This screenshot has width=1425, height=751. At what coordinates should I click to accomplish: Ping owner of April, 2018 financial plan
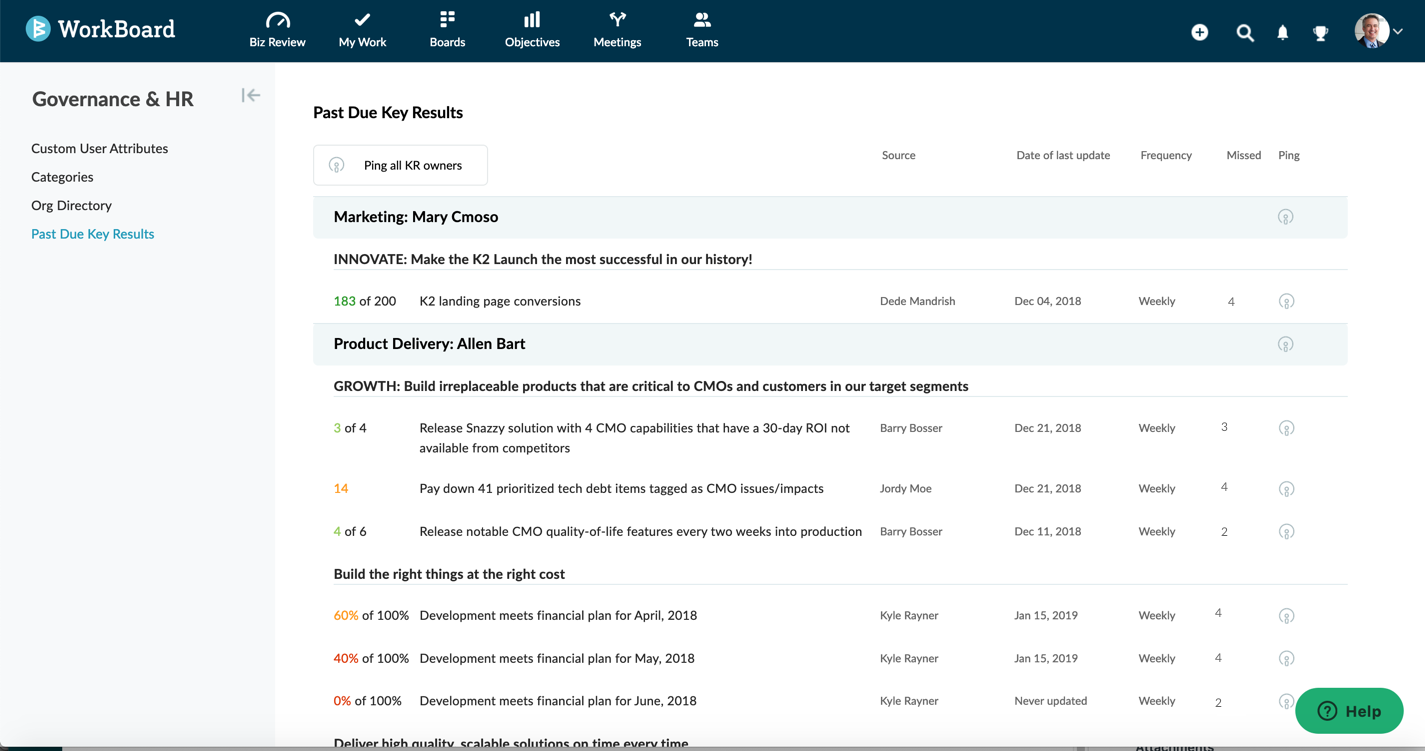coord(1287,616)
